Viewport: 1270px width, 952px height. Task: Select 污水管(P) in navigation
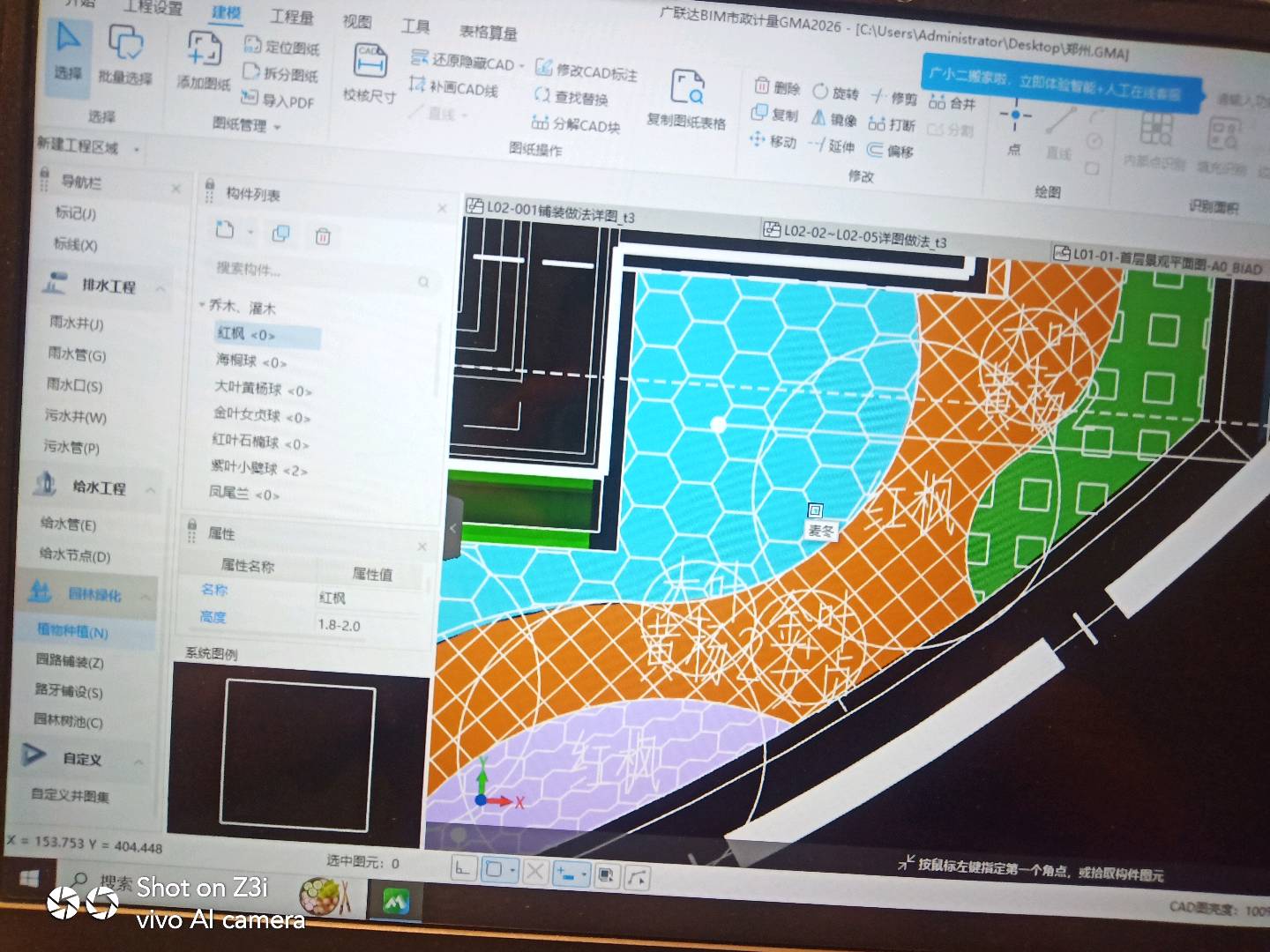click(71, 447)
